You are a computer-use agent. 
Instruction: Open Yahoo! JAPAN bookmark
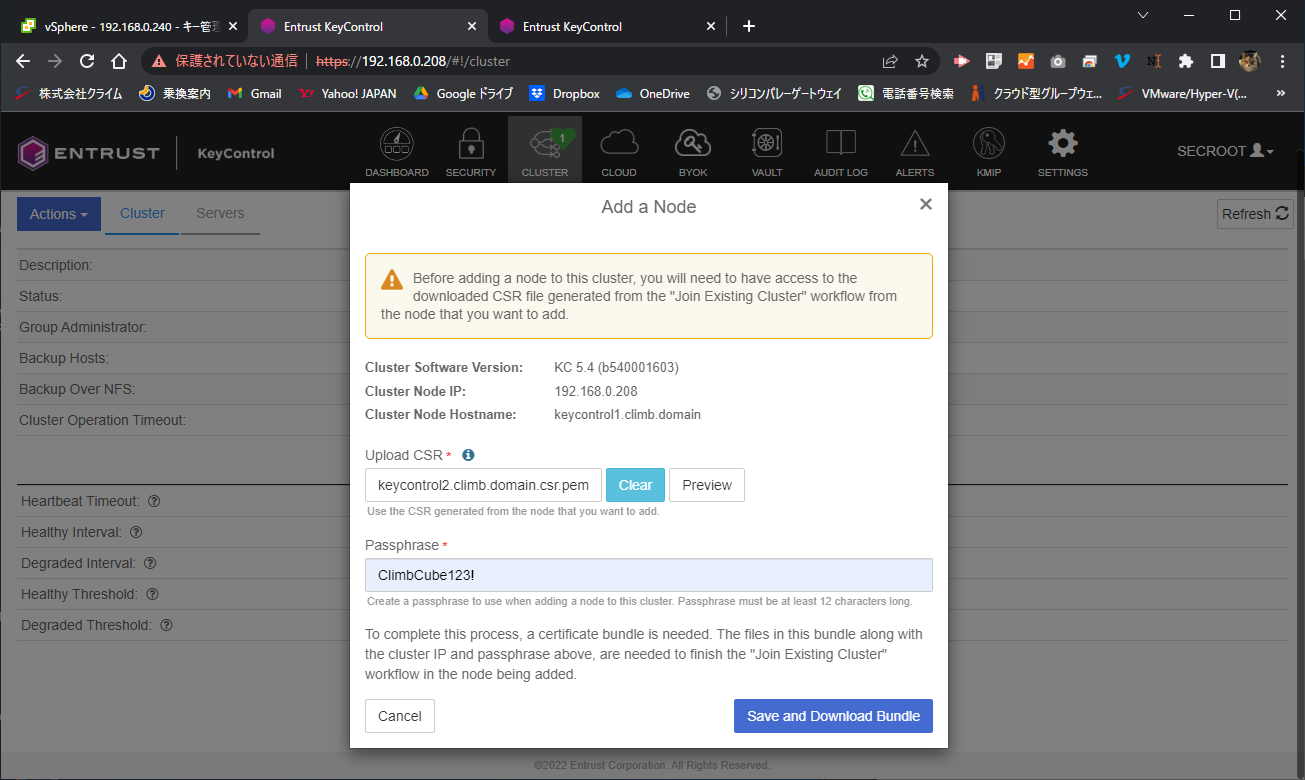point(348,93)
